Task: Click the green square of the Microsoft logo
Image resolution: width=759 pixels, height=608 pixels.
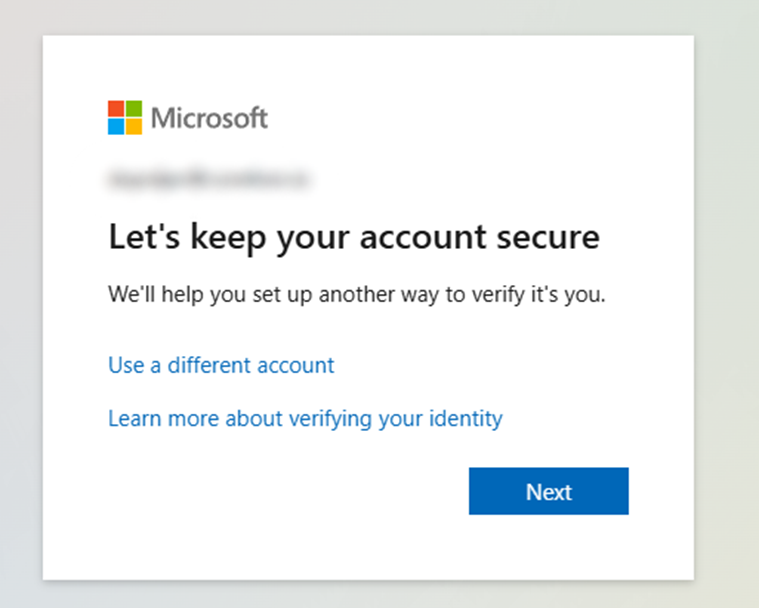Action: (134, 108)
